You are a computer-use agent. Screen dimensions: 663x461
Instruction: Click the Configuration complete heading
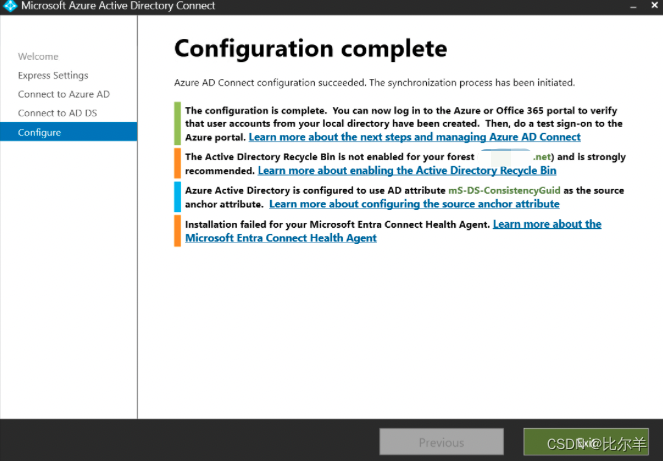coord(311,49)
